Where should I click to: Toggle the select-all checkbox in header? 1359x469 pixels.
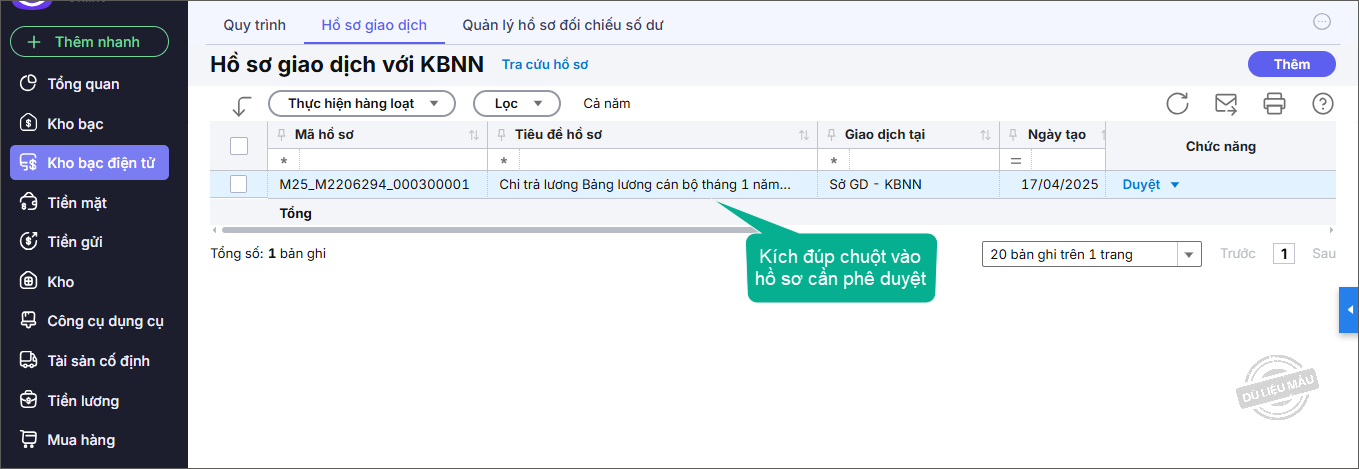coord(239,146)
